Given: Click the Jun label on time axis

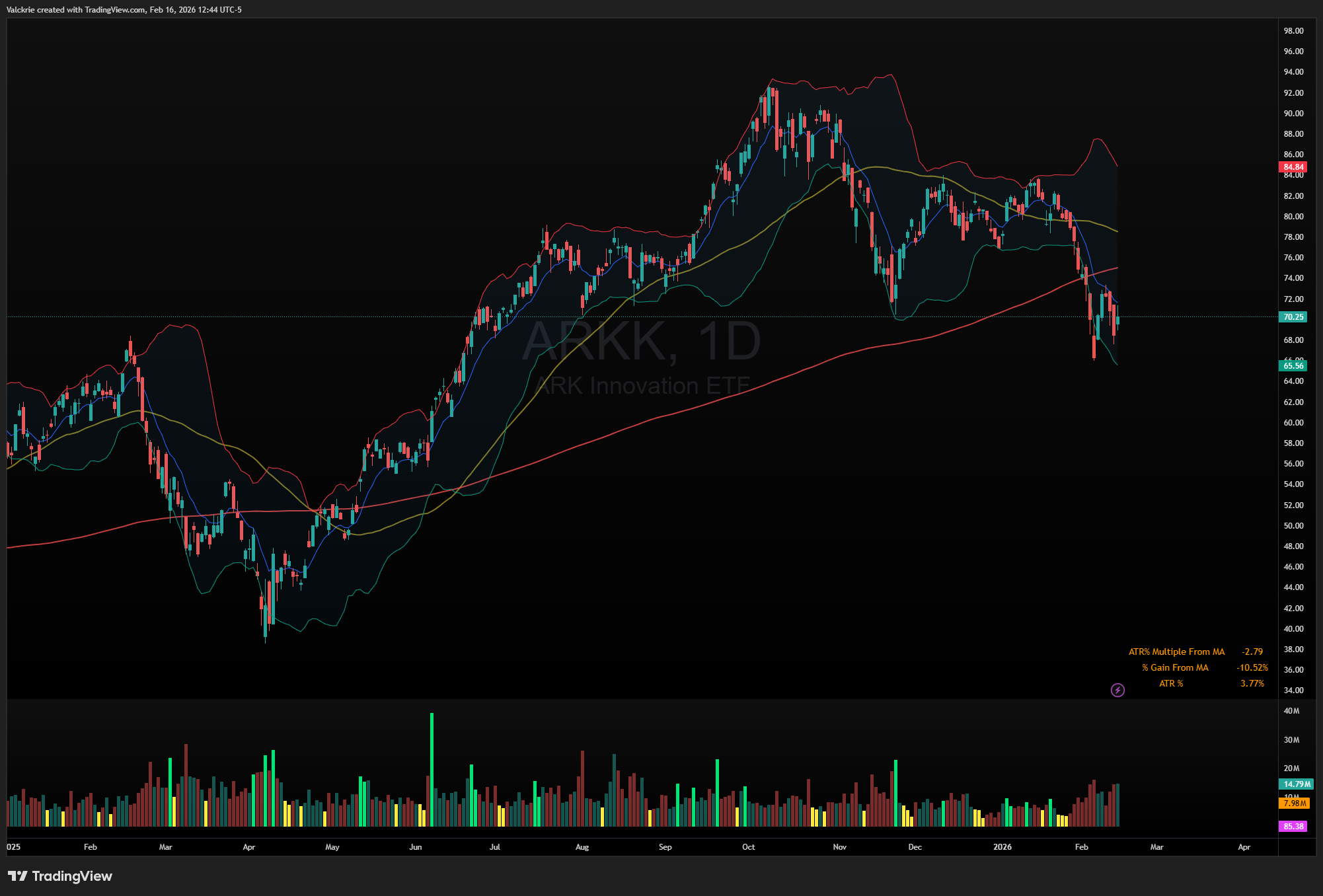Looking at the screenshot, I should pyautogui.click(x=415, y=847).
